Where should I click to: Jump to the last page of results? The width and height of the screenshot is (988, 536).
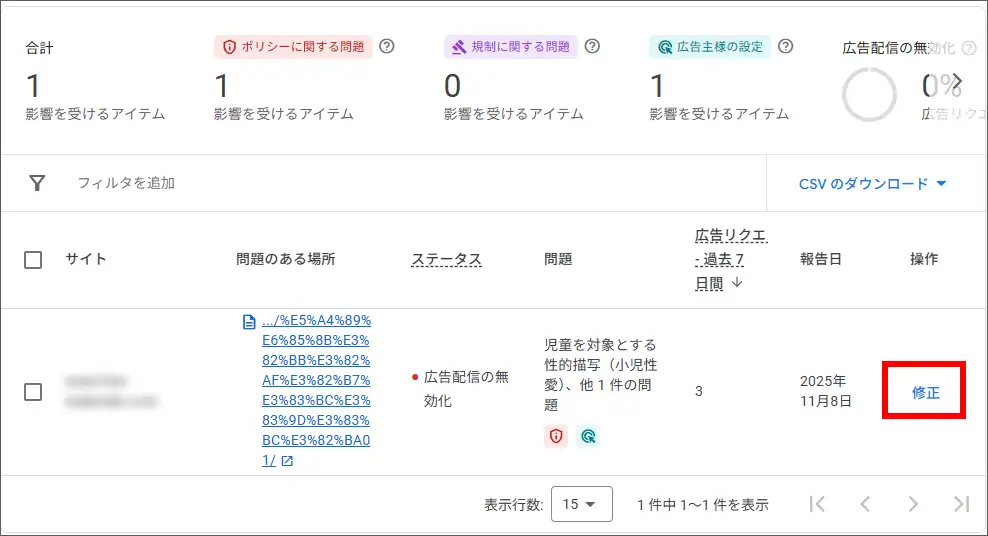click(x=961, y=504)
